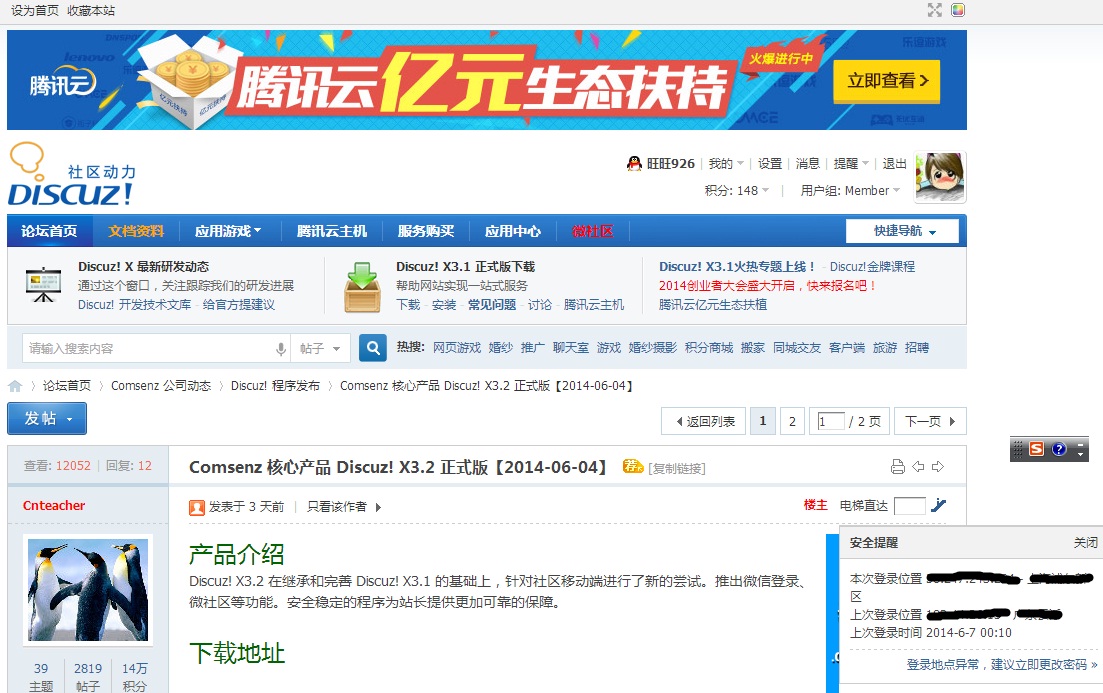Screen dimensions: 1103x693
Task: Open the 发帖 new post dropdown button
Action: [x=47, y=419]
